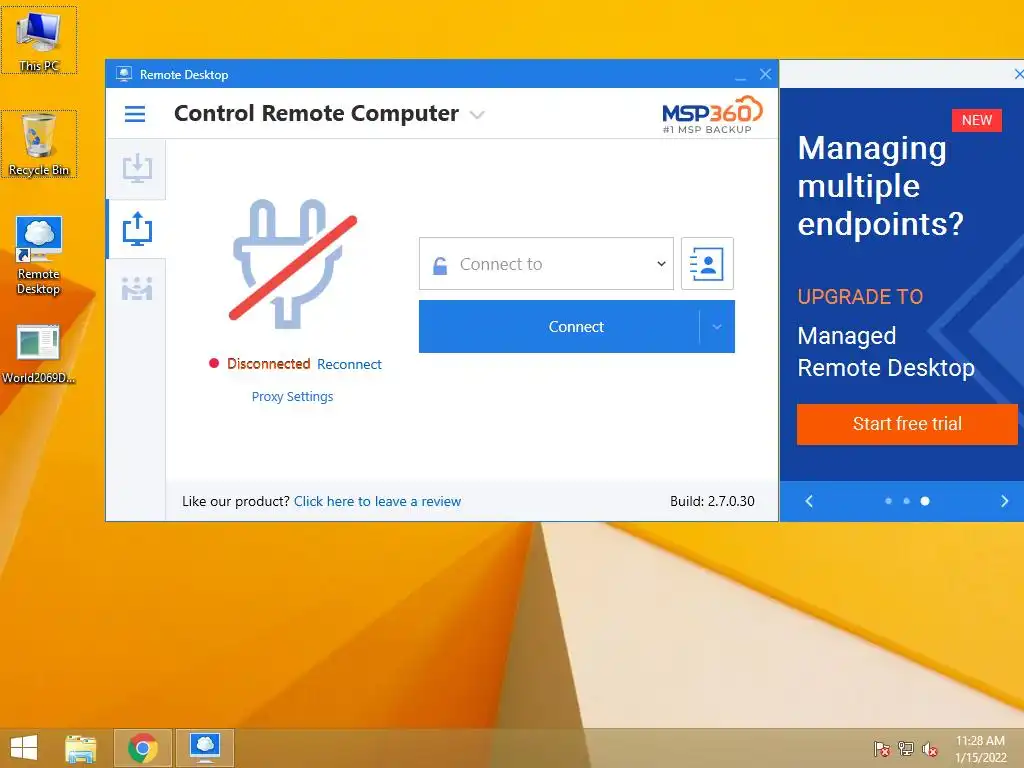The width and height of the screenshot is (1024, 768).
Task: Select the first carousel dot
Action: tap(888, 501)
